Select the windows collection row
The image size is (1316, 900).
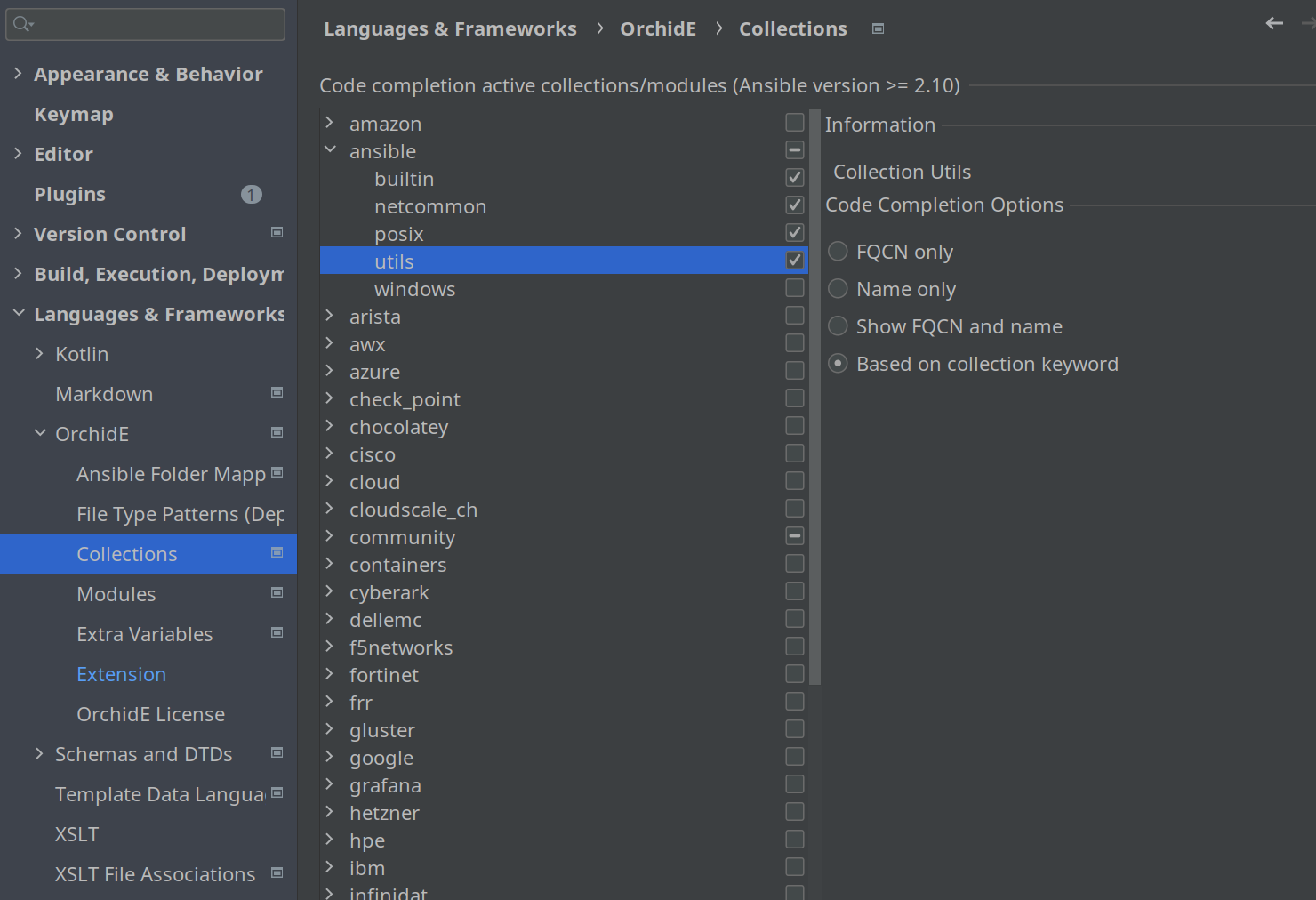(x=564, y=288)
